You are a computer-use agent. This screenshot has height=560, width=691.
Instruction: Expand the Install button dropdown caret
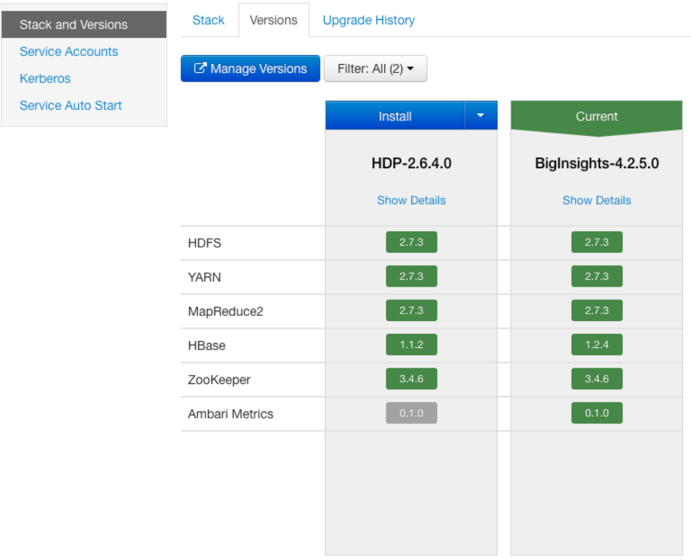pos(480,116)
